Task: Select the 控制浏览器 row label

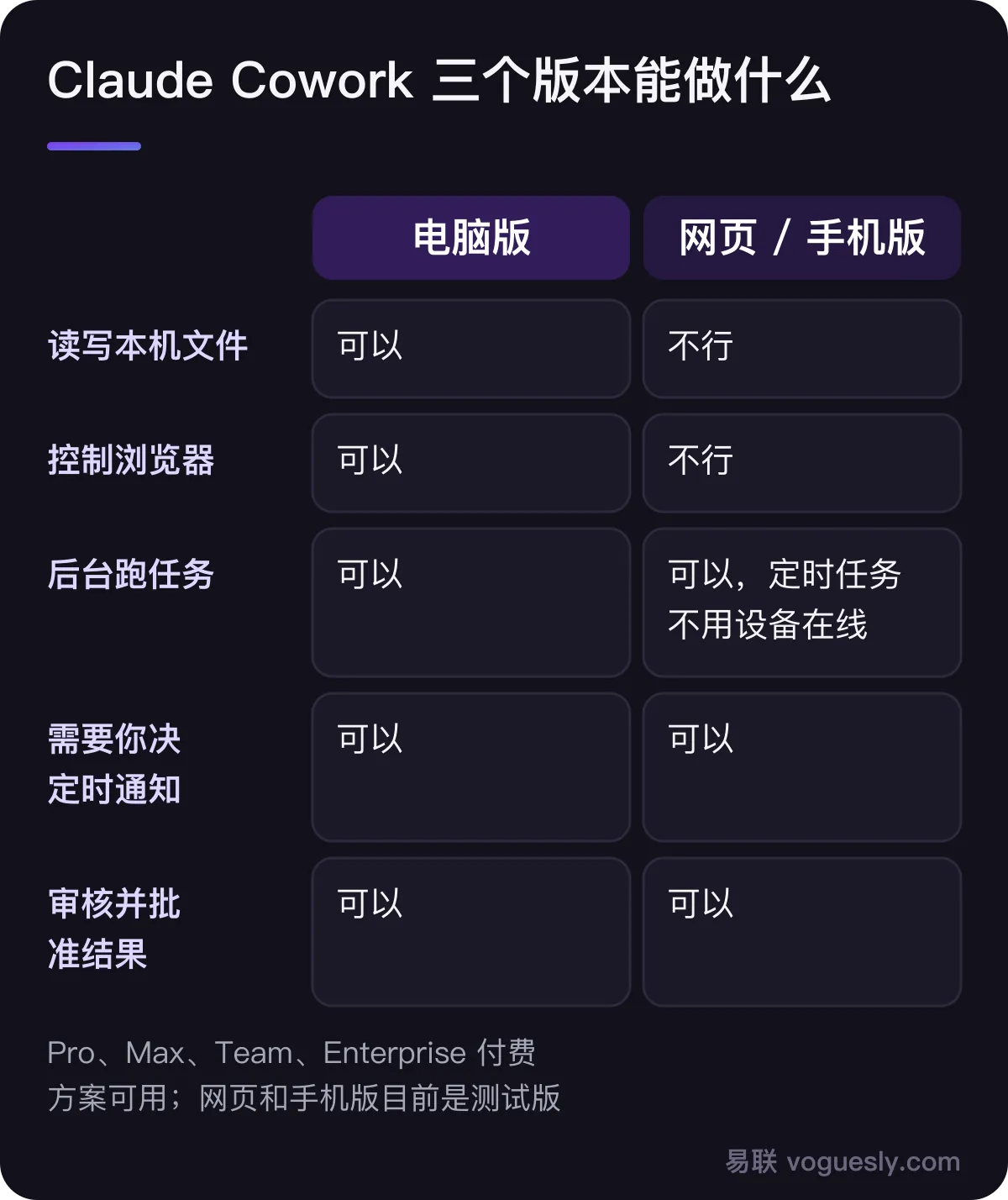Action: pos(131,460)
